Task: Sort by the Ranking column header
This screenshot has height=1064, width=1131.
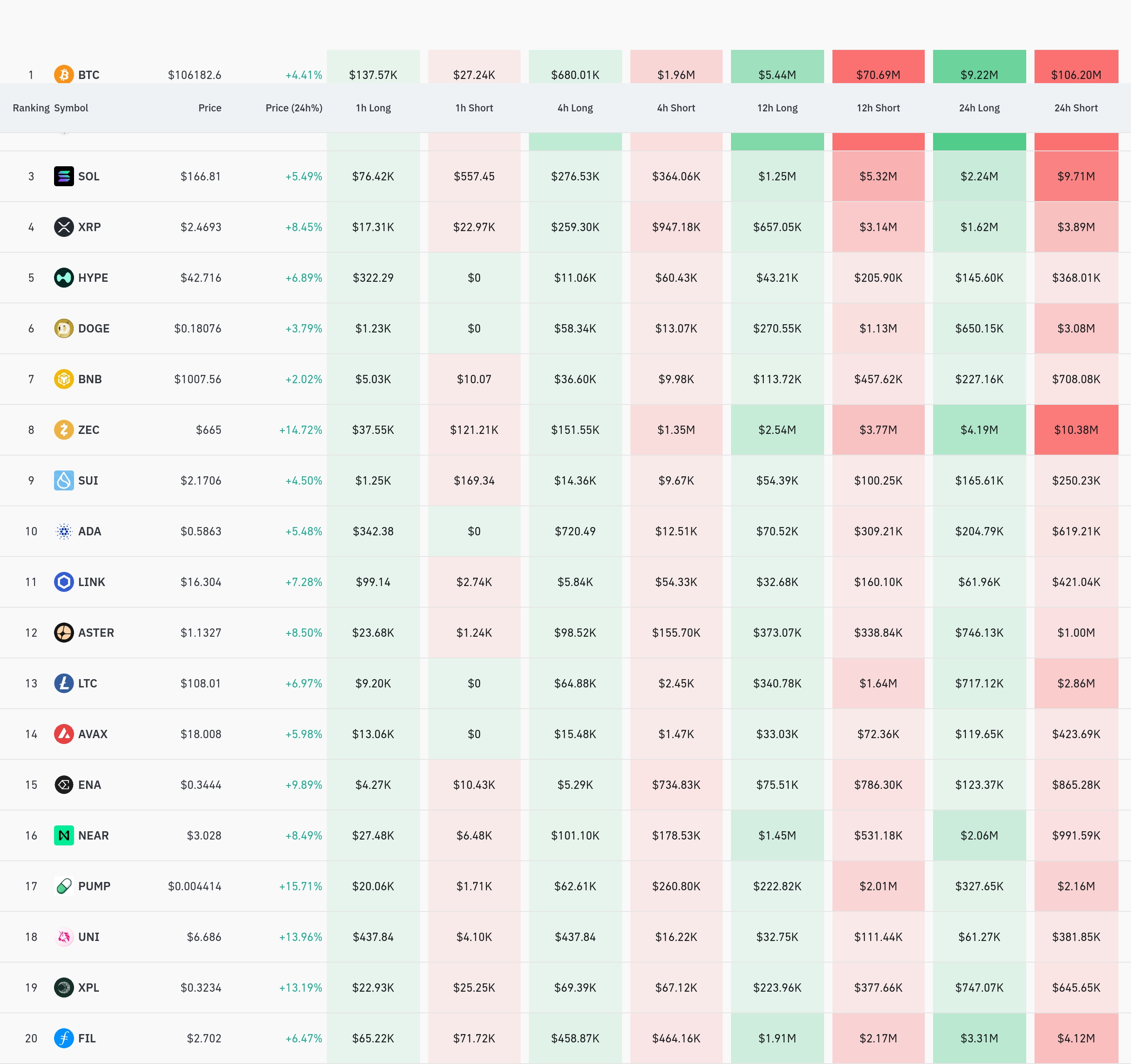Action: coord(31,108)
